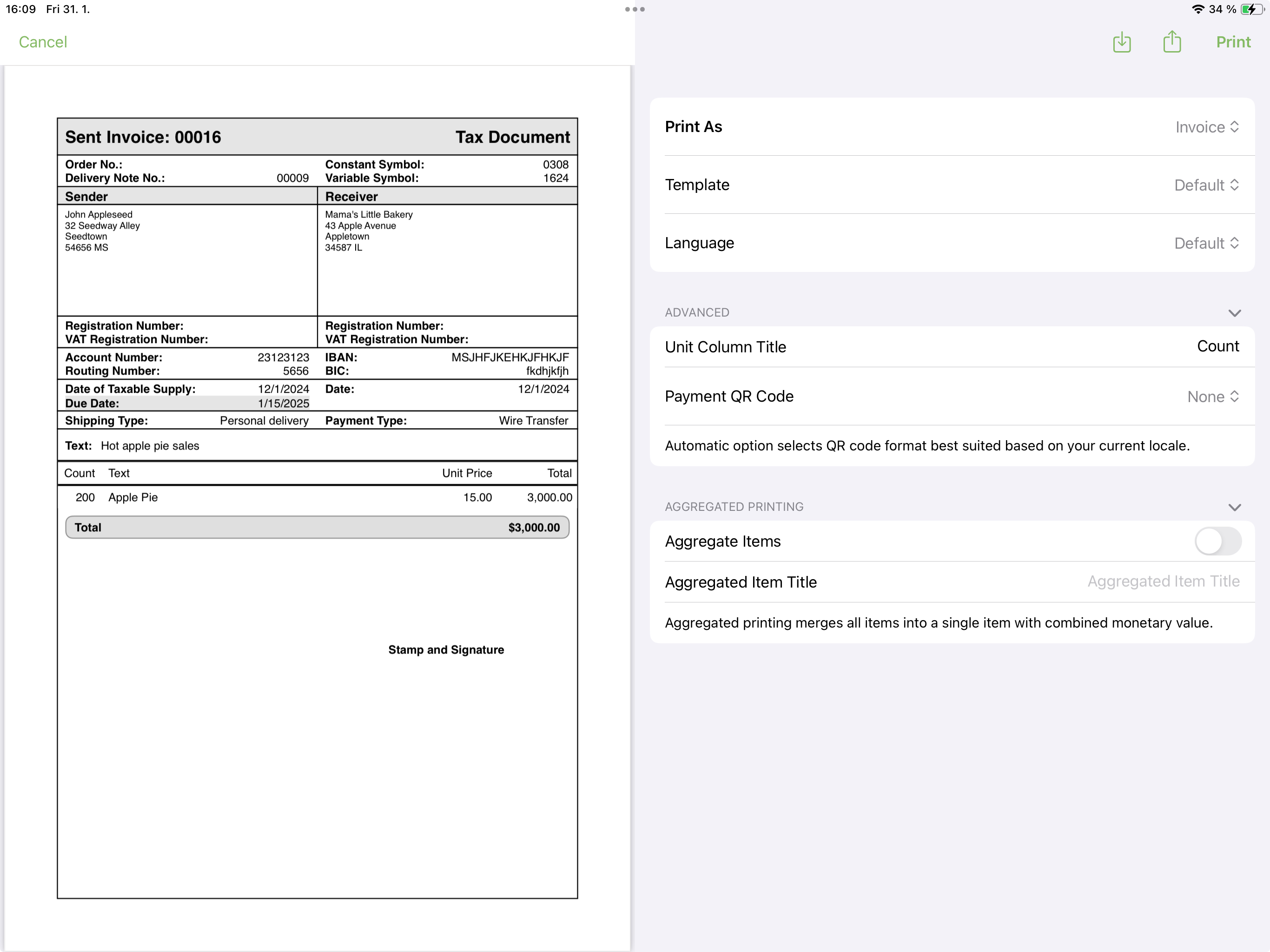Image resolution: width=1270 pixels, height=952 pixels.
Task: Click the Constant Symbol value 0308
Action: click(x=556, y=164)
